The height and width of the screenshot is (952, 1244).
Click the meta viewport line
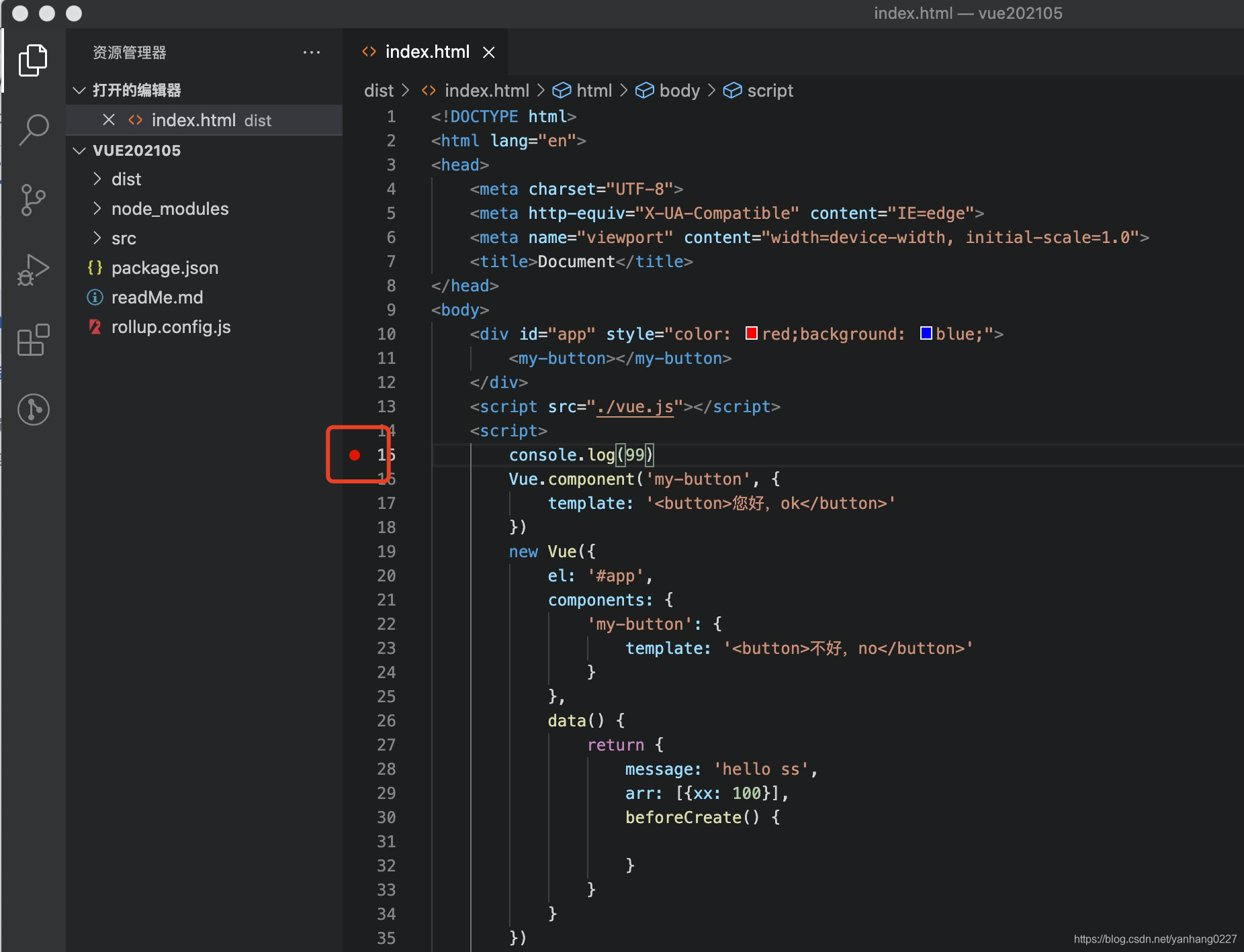click(x=809, y=238)
